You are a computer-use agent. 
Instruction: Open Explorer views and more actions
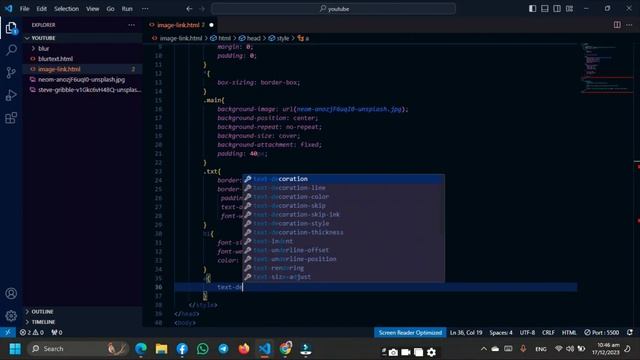pos(131,25)
